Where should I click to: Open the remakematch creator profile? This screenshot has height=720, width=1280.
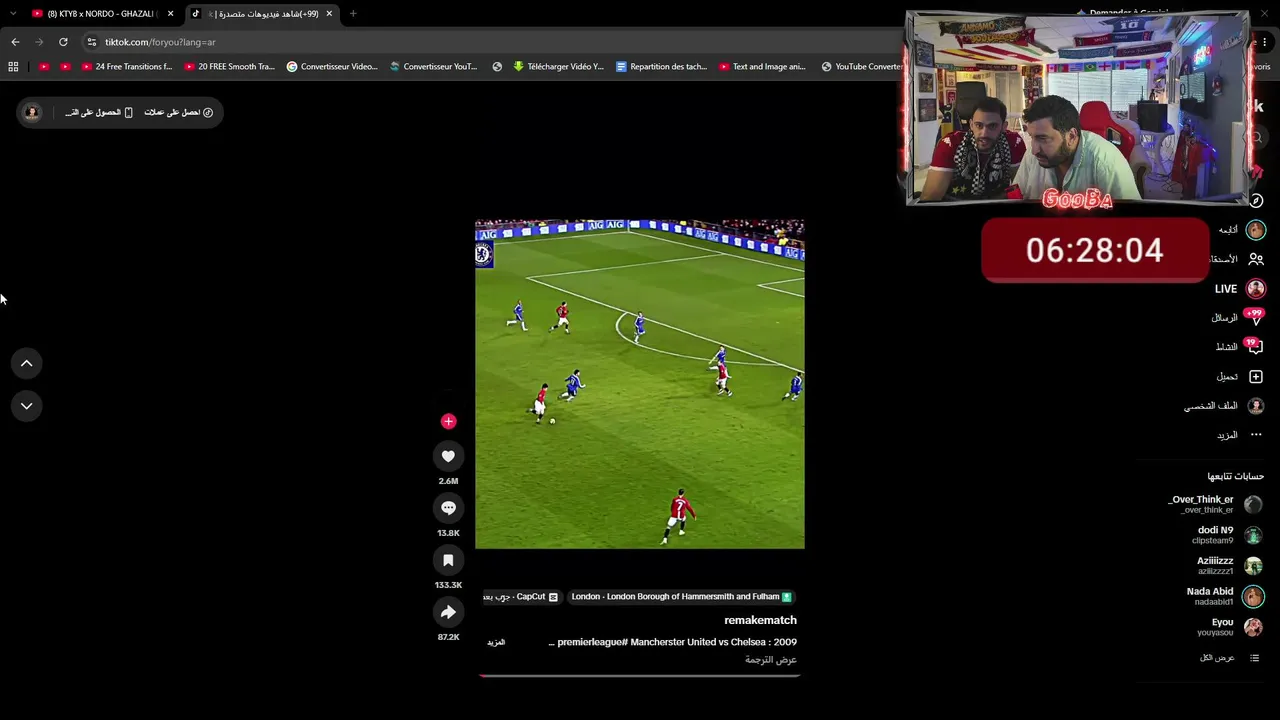pos(760,620)
